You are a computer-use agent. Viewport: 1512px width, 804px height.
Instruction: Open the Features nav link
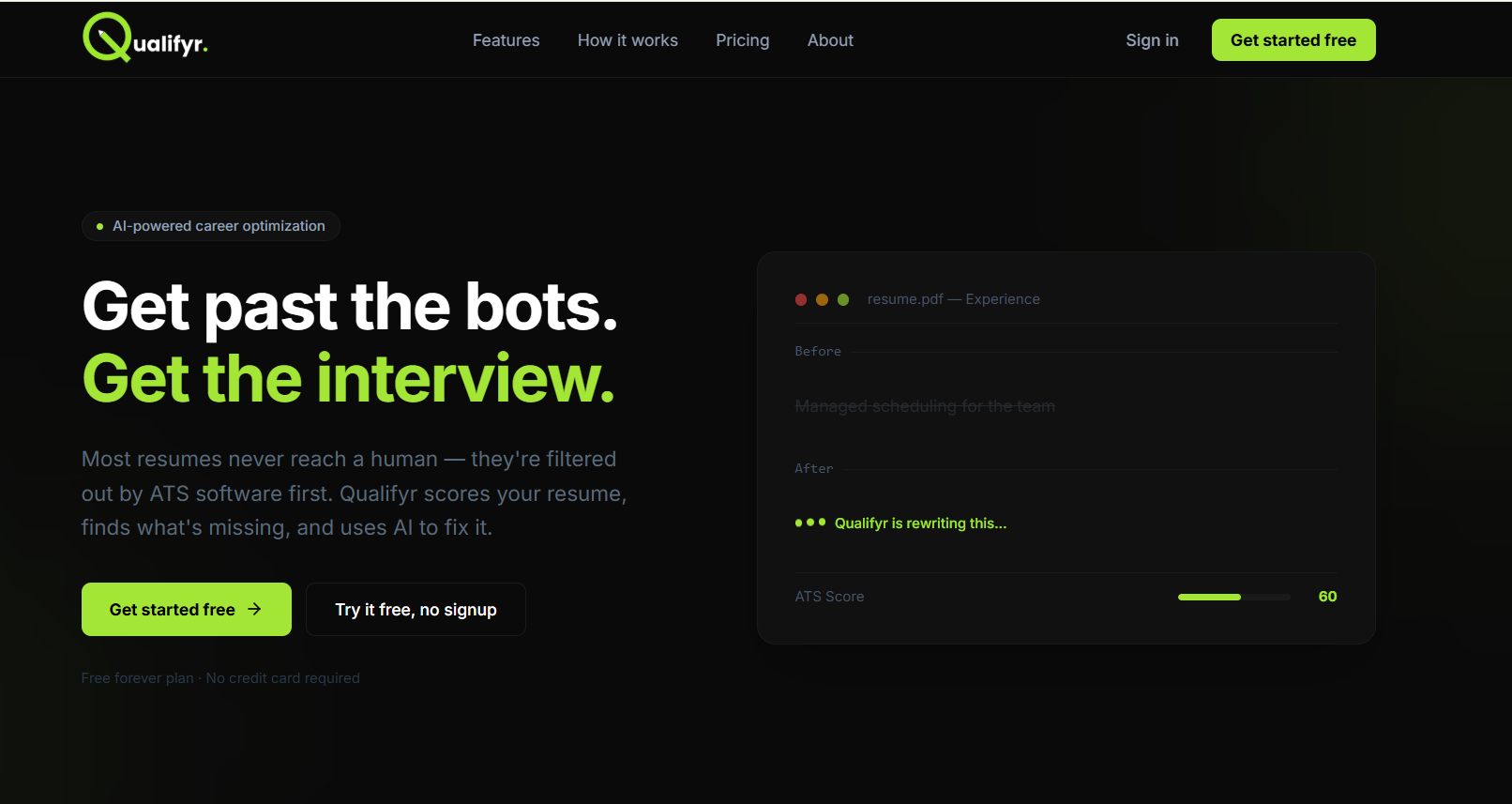(507, 40)
